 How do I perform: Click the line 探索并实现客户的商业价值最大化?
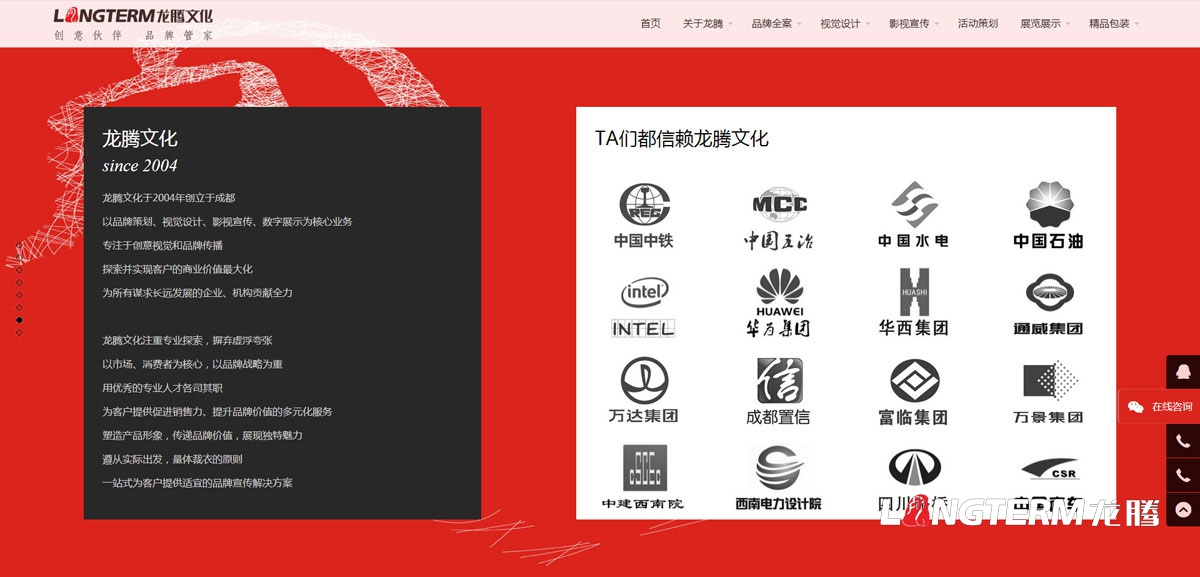click(x=177, y=269)
